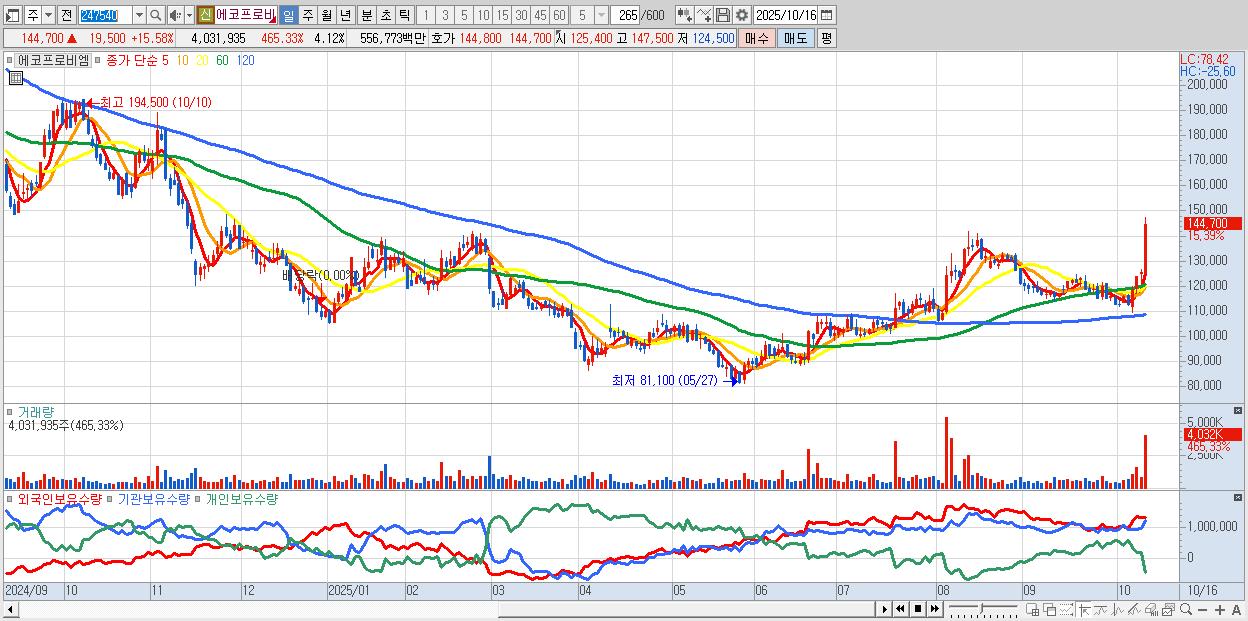The width and height of the screenshot is (1248, 621).
Task: Select the 월 monthly period toggle
Action: click(x=326, y=15)
